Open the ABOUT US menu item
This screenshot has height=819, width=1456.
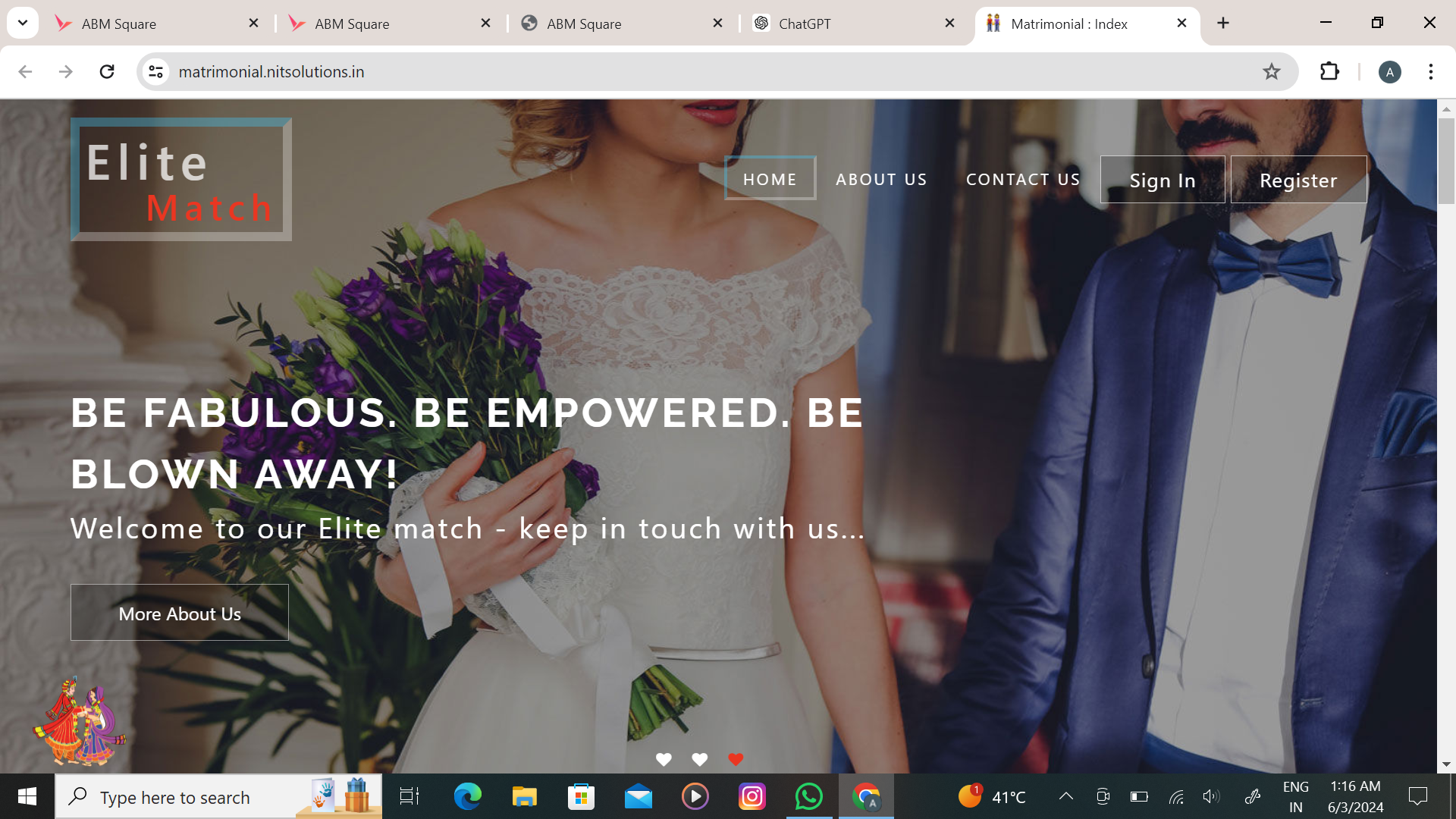[x=881, y=180]
